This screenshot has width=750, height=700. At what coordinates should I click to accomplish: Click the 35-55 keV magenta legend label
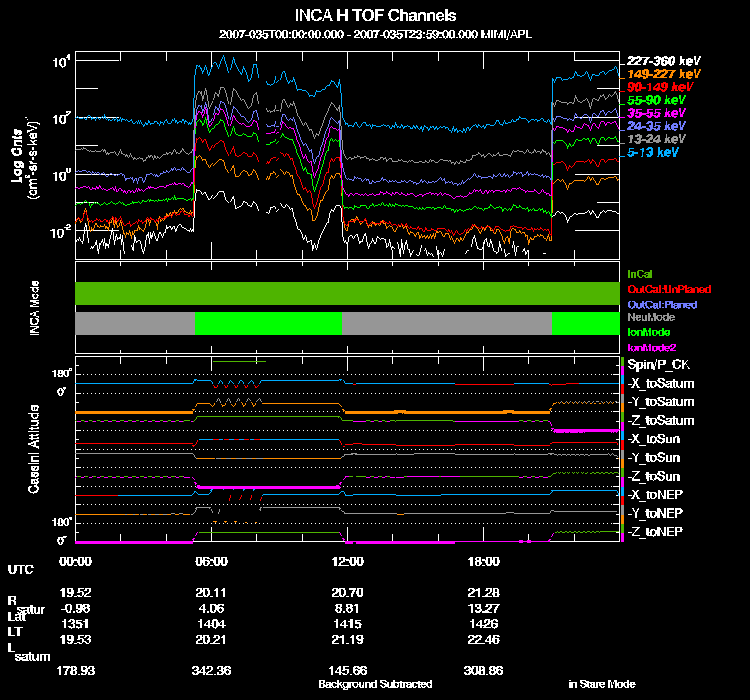pyautogui.click(x=656, y=113)
